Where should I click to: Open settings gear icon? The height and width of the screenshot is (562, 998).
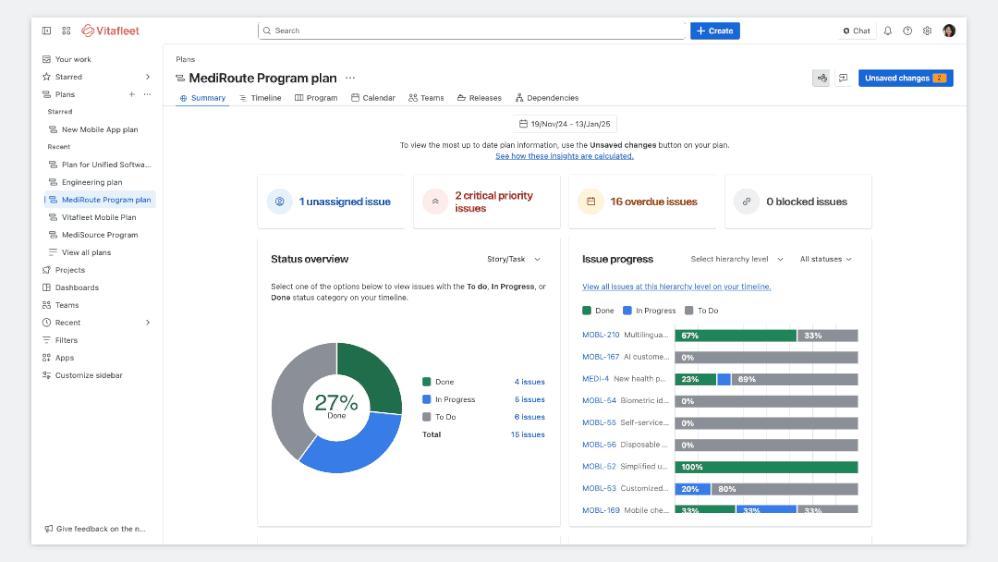(x=927, y=31)
